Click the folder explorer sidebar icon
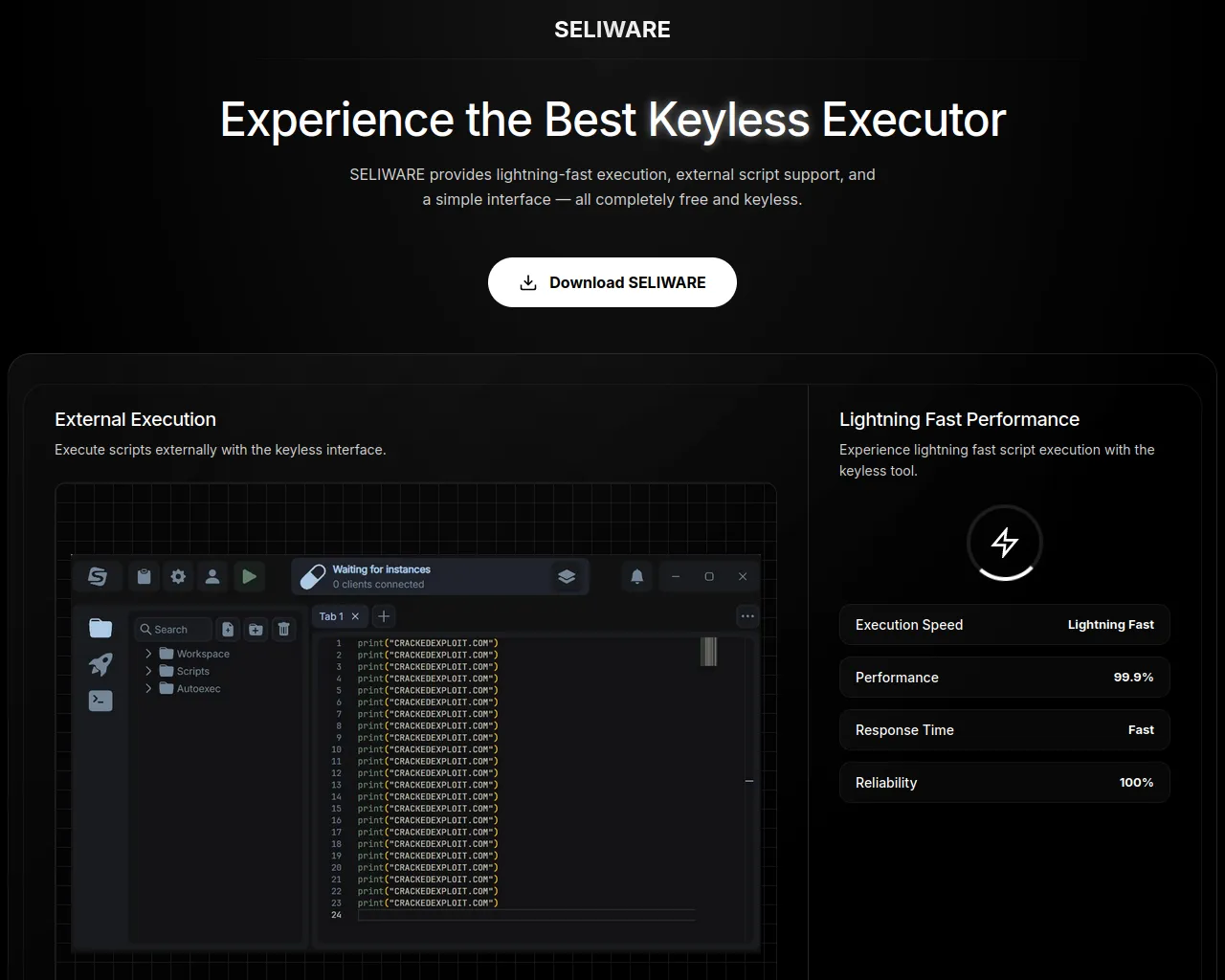The width and height of the screenshot is (1225, 980). (100, 628)
